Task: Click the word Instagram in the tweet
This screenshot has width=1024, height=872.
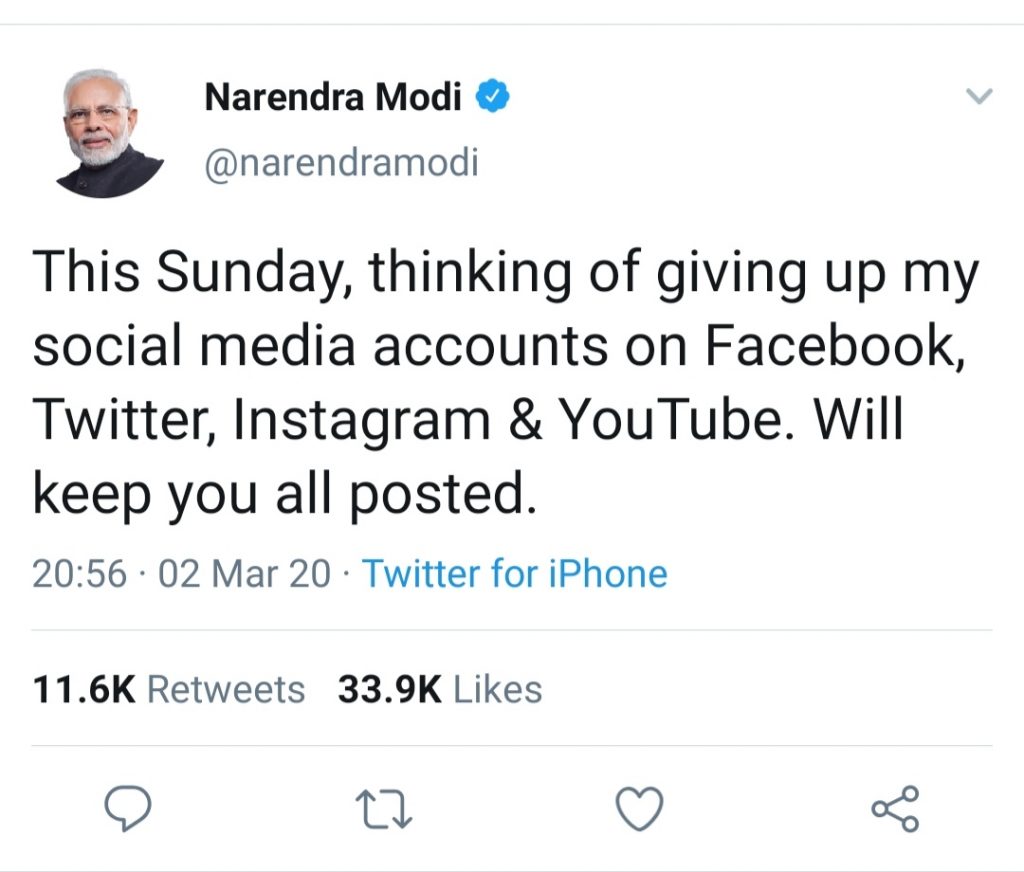Action: point(361,421)
